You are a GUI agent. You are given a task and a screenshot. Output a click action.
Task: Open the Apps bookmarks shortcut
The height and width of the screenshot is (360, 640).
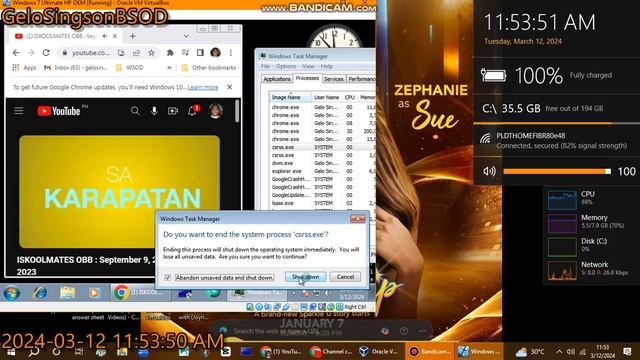[x=24, y=67]
